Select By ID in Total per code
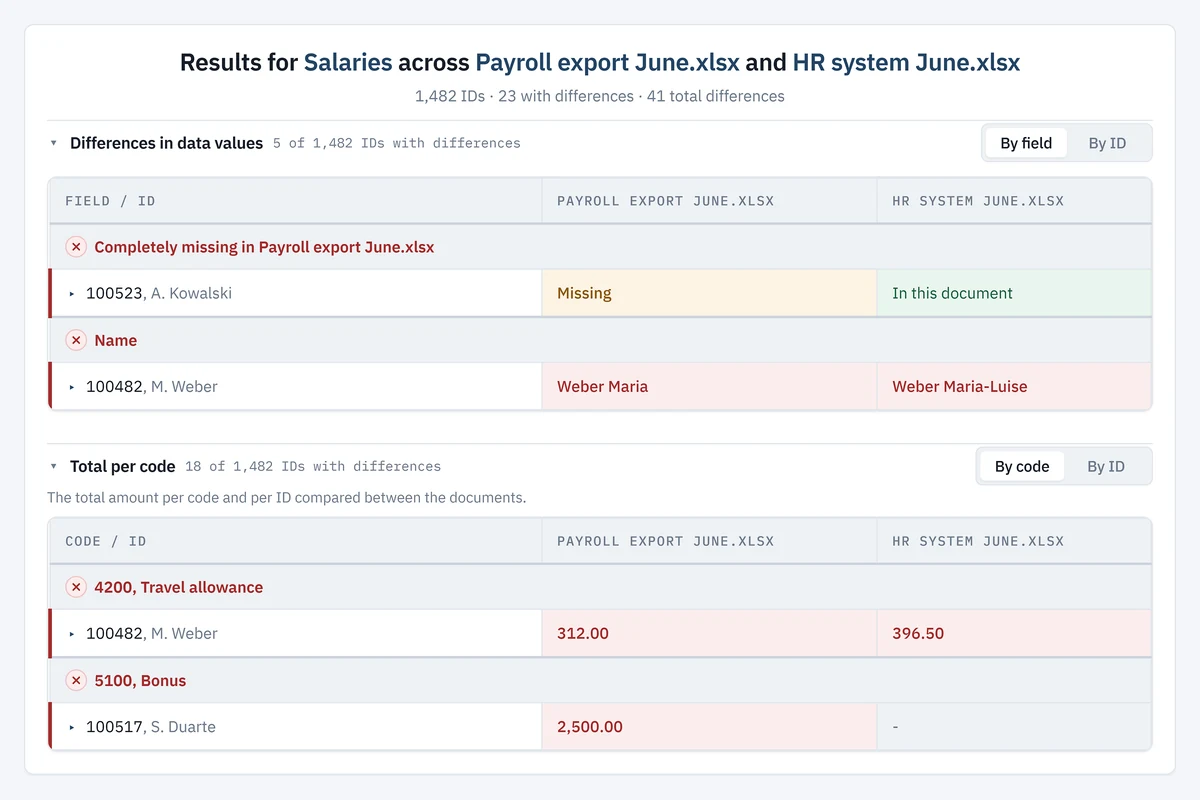 pyautogui.click(x=1106, y=466)
